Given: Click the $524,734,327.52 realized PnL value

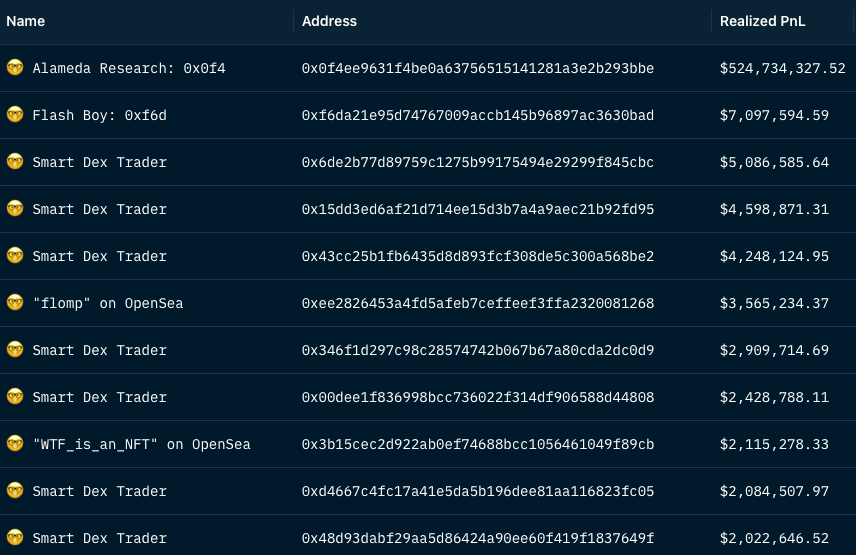Looking at the screenshot, I should click(782, 68).
